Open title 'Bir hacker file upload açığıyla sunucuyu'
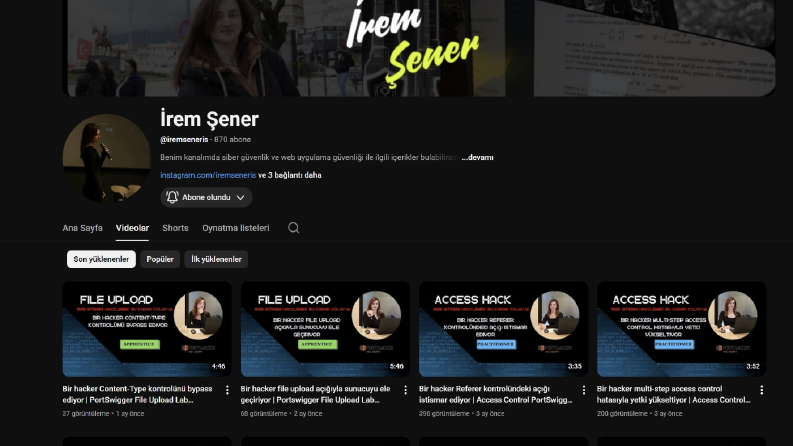The image size is (793, 446). click(316, 394)
